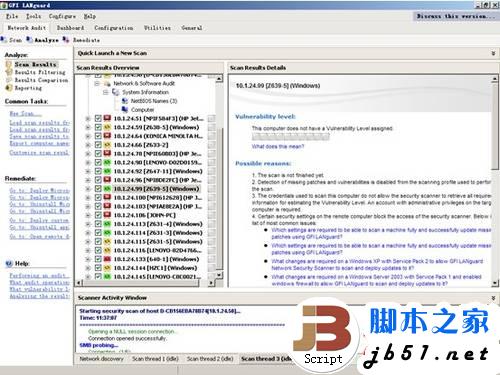Click the NetBIOS Names (3) icon
The image size is (500, 375).
(125, 101)
